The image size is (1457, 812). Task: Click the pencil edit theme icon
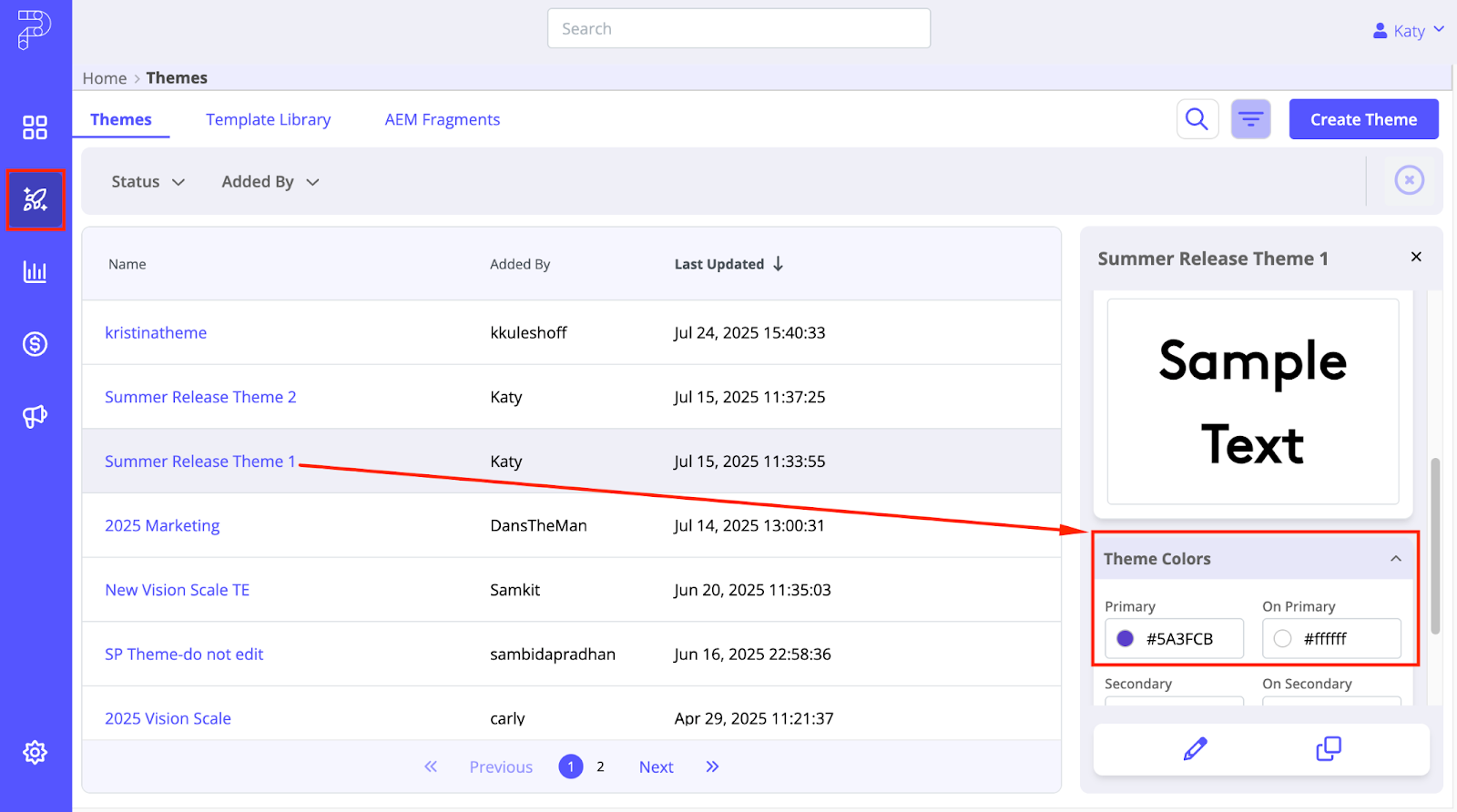1195,749
